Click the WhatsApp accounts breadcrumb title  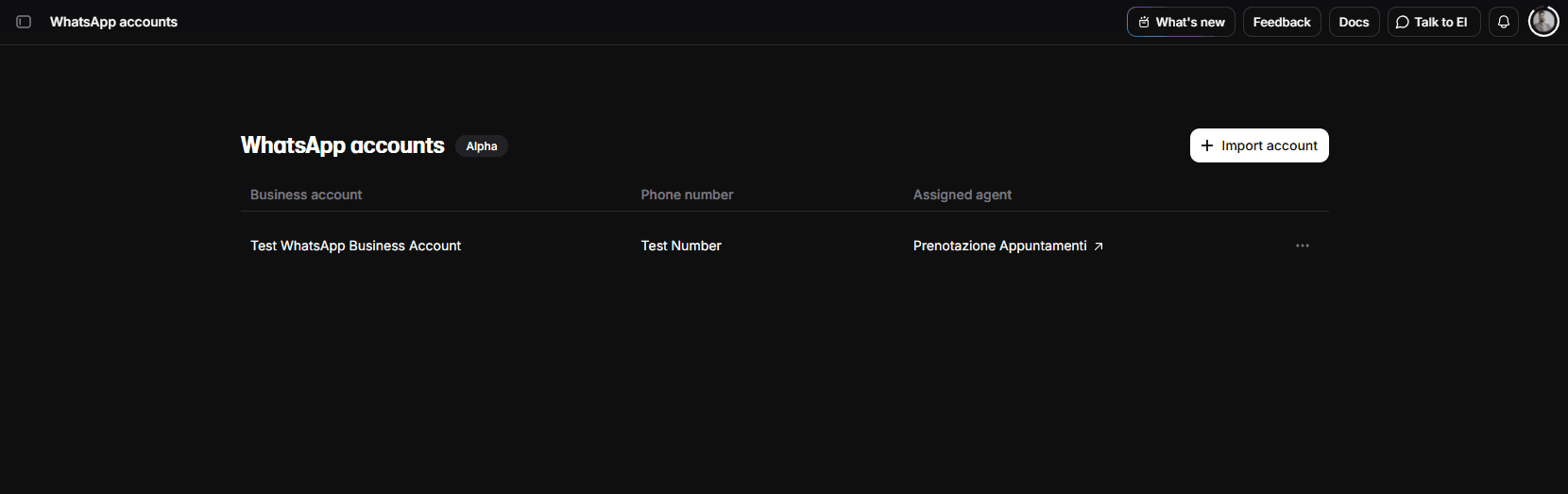[x=113, y=22]
